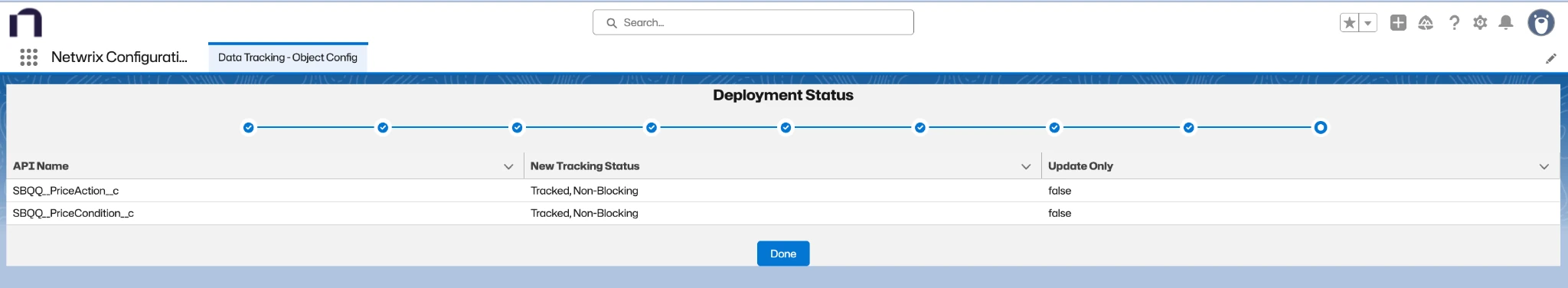Open the favorites list dropdown arrow
The image size is (1568, 288).
pos(1368,23)
